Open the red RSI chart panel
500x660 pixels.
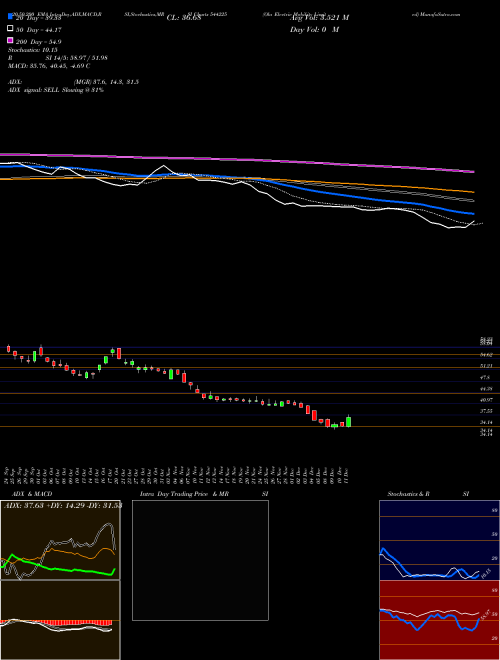point(439,620)
